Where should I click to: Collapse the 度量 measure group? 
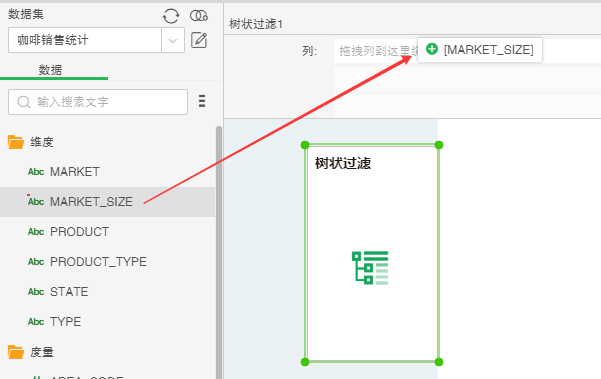(42, 352)
